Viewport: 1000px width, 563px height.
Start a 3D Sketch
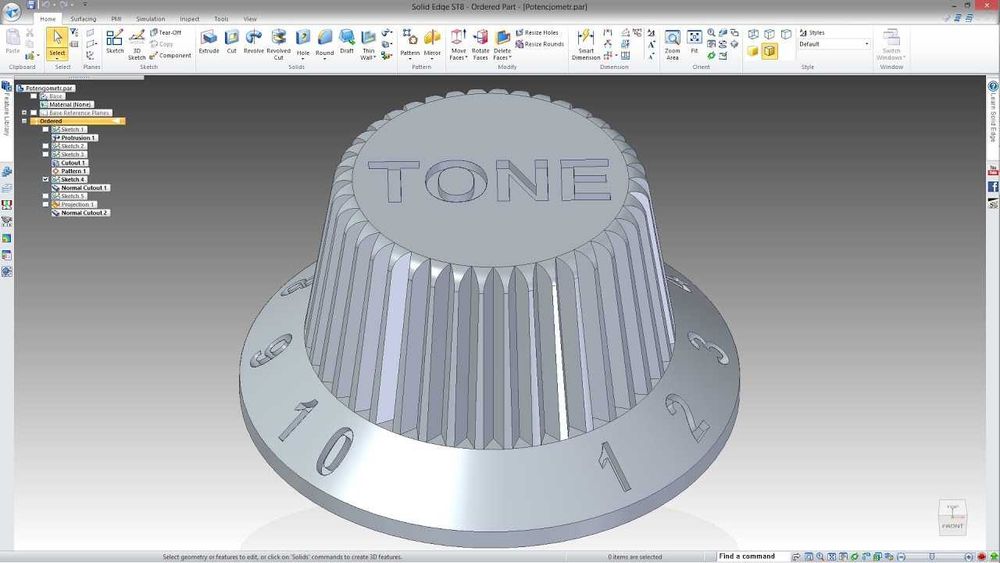(136, 44)
